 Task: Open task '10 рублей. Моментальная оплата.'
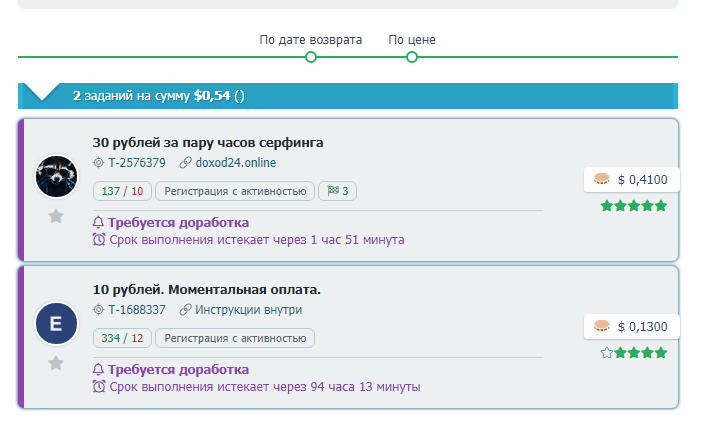pos(207,290)
